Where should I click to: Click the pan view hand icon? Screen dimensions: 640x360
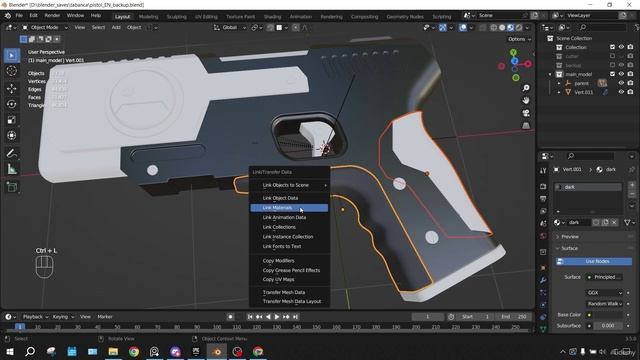point(526,100)
